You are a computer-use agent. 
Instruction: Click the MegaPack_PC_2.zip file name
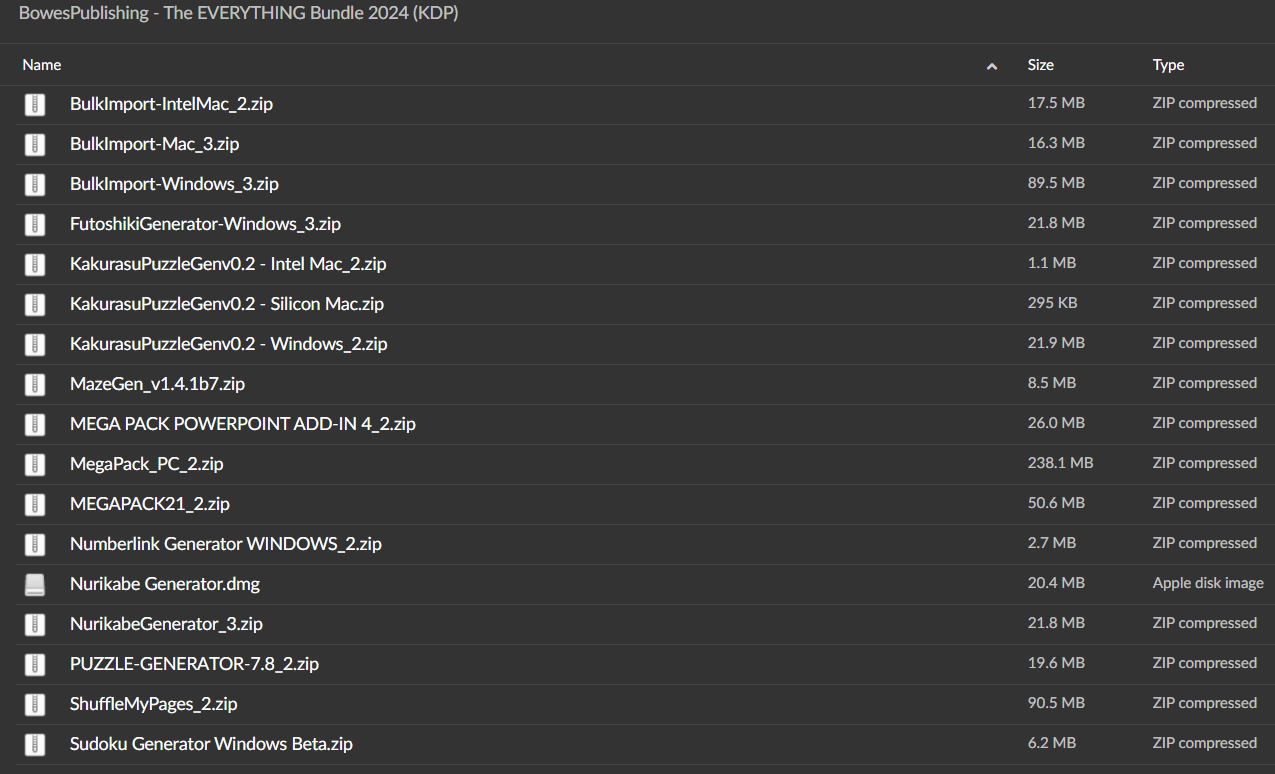click(147, 464)
